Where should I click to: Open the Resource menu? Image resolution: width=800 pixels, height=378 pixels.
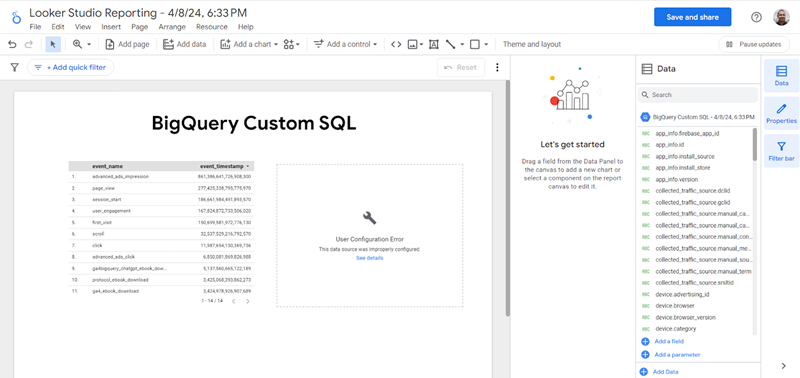[212, 27]
